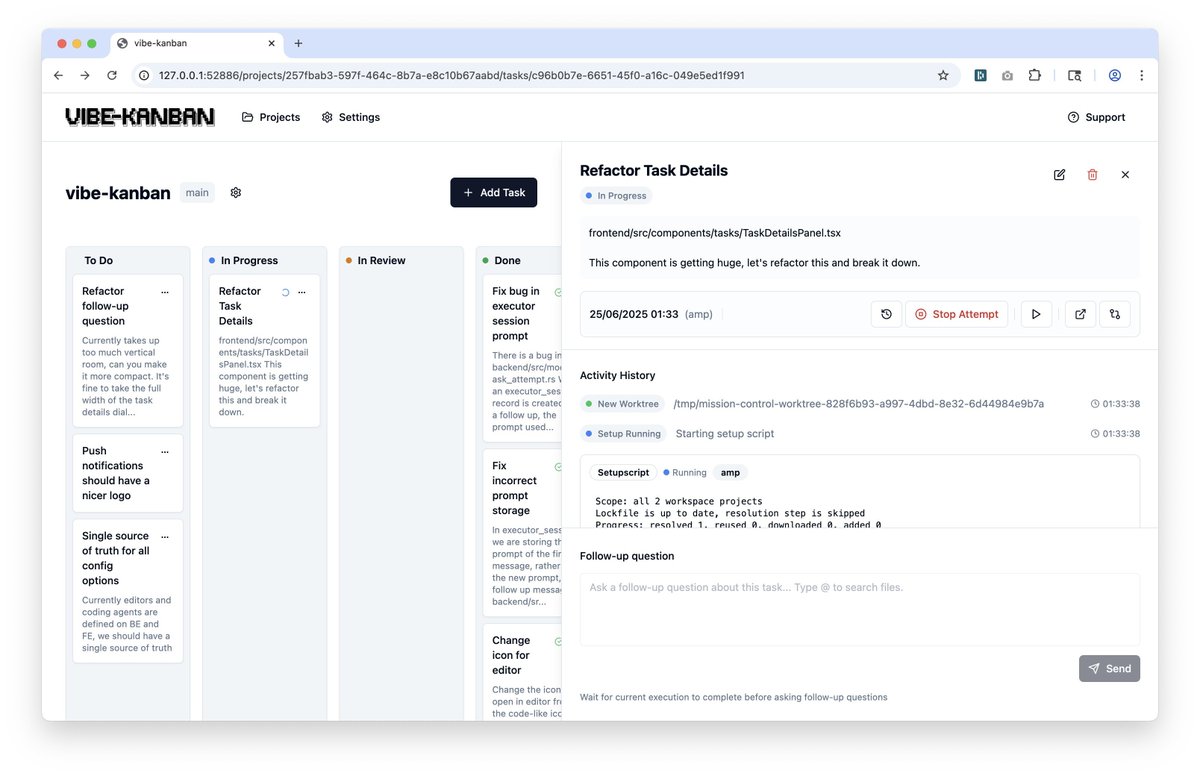
Task: Open Chrome's three-dot menu
Action: tap(1141, 75)
